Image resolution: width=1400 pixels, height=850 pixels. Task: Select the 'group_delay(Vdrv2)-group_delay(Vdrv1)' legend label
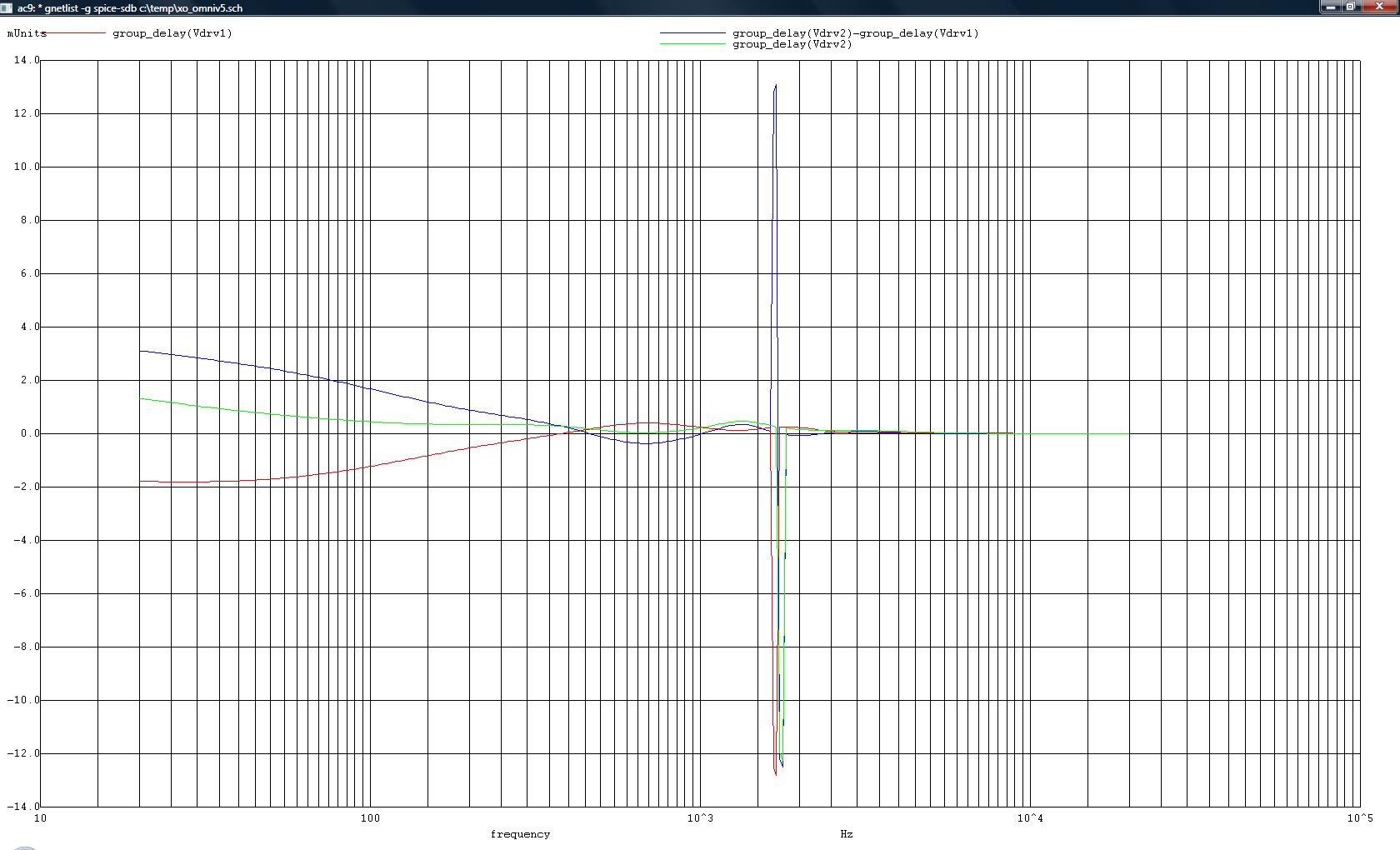(856, 33)
